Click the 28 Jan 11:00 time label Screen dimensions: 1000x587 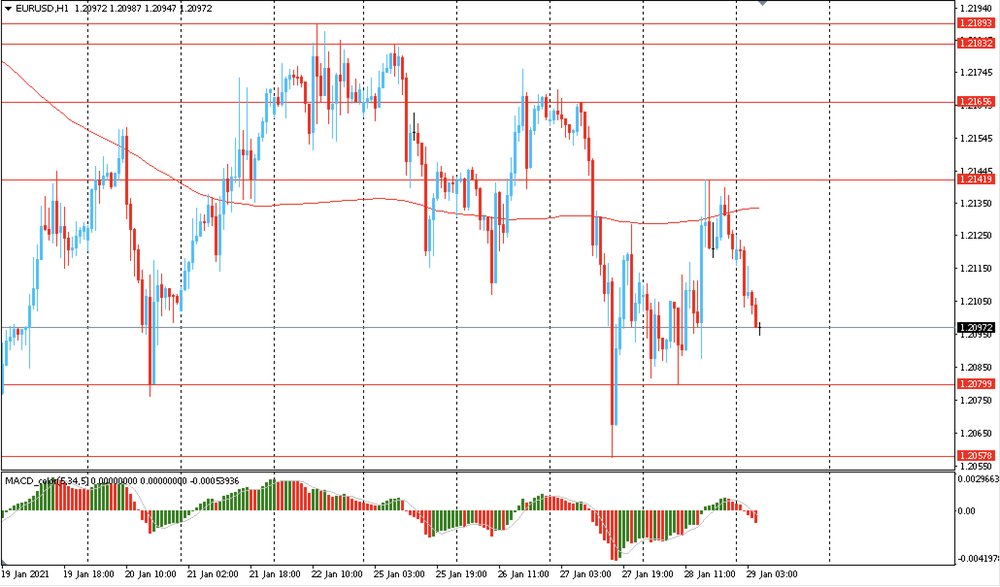tap(710, 574)
